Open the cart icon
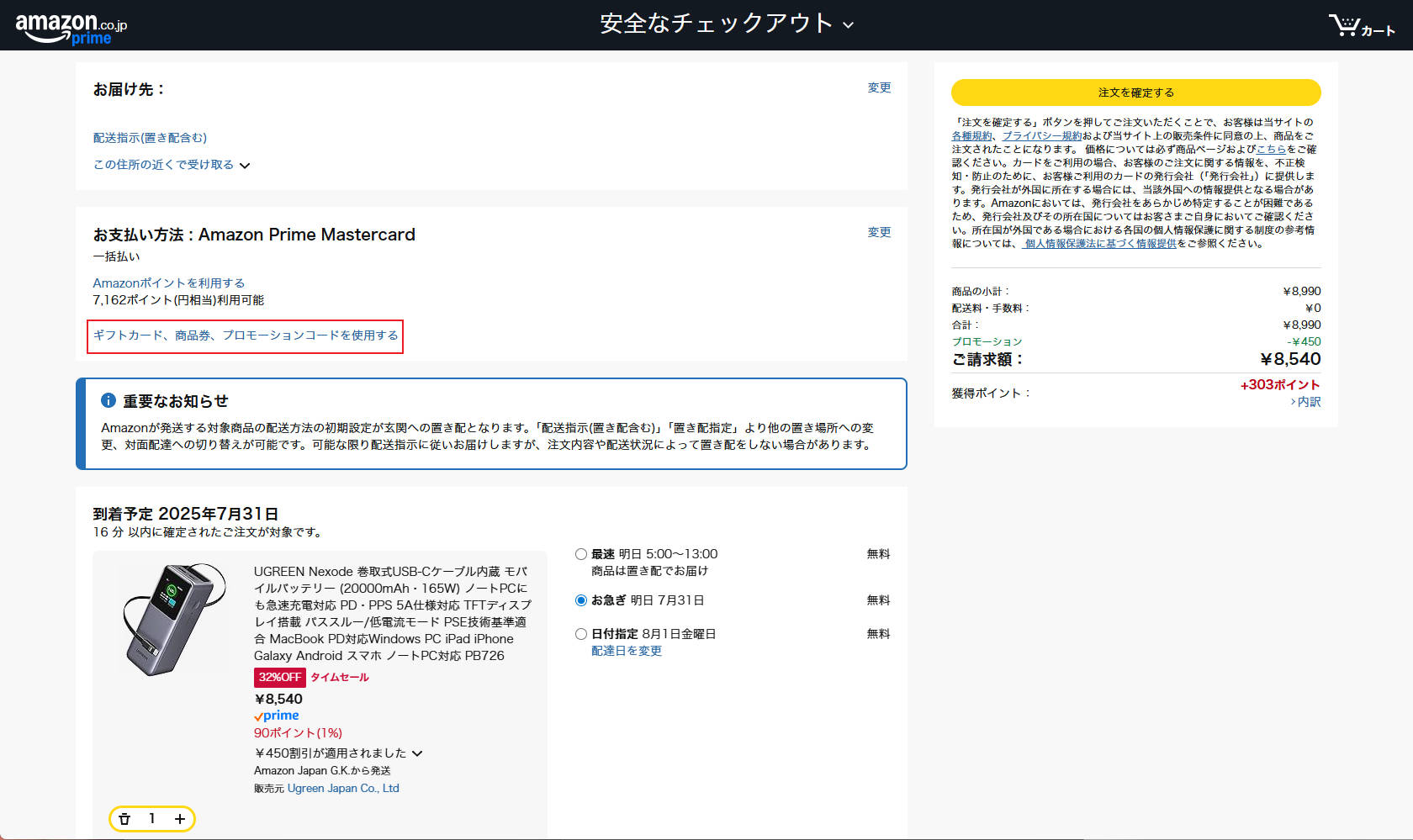Screen dimensions: 1413x840 tap(1361, 25)
